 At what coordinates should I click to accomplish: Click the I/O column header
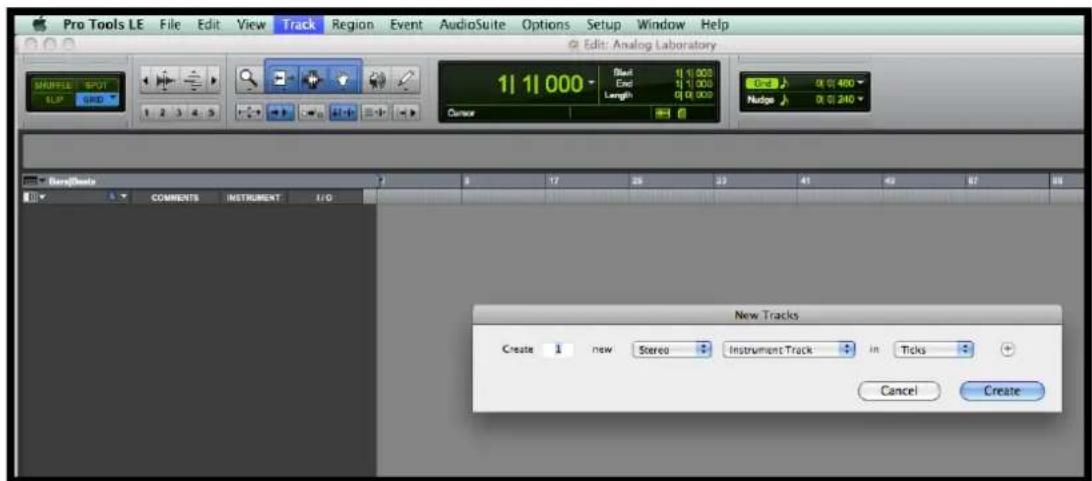324,198
